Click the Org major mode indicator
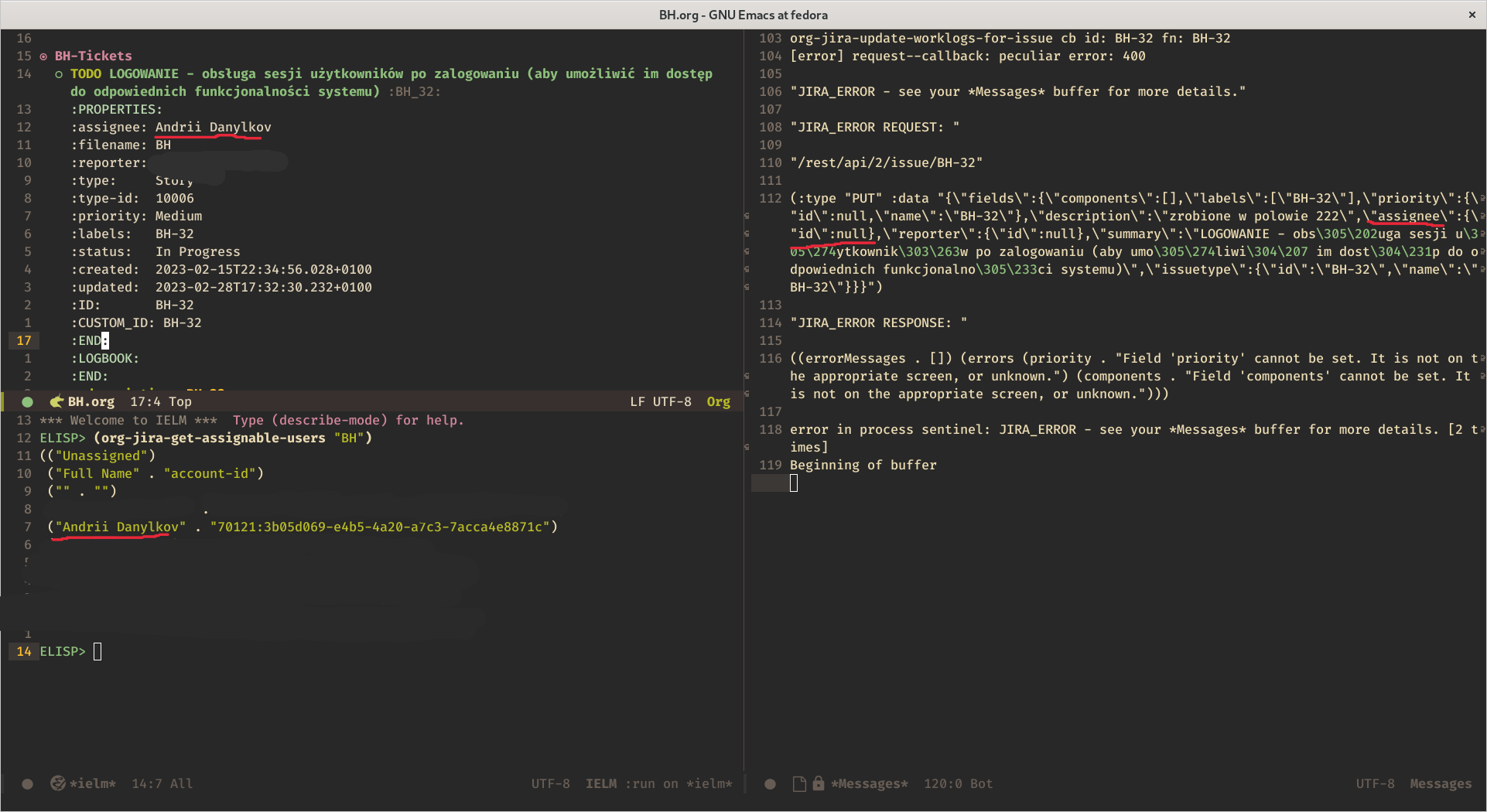This screenshot has height=812, width=1487. [x=718, y=401]
